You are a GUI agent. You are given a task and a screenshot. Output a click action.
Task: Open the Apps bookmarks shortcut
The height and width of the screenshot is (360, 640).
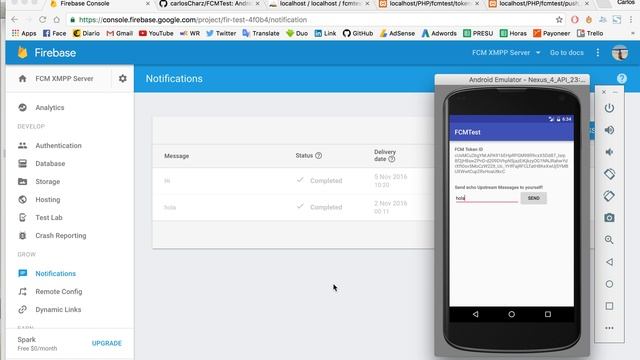coord(24,33)
